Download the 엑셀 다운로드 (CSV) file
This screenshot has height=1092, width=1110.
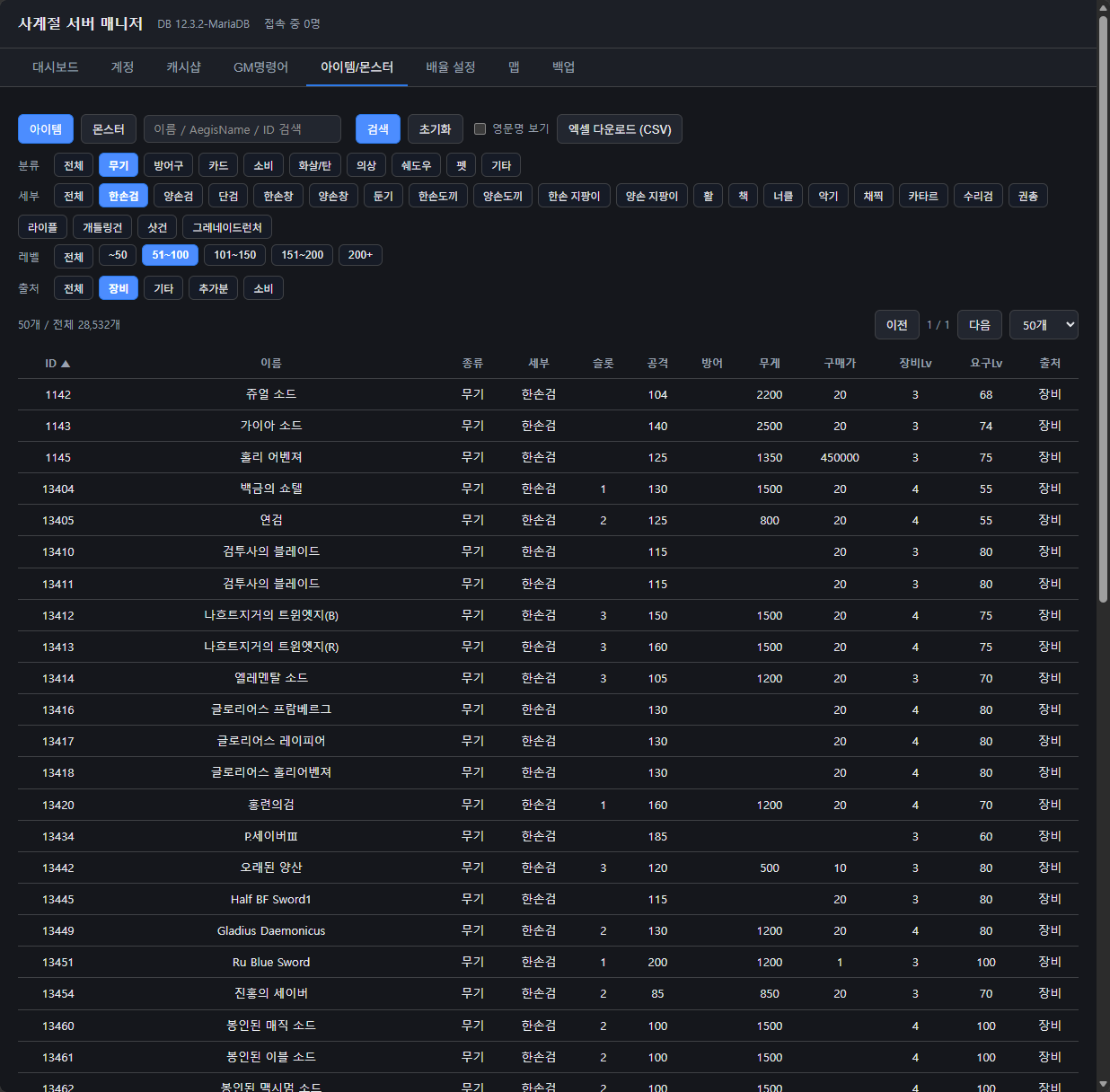(620, 129)
